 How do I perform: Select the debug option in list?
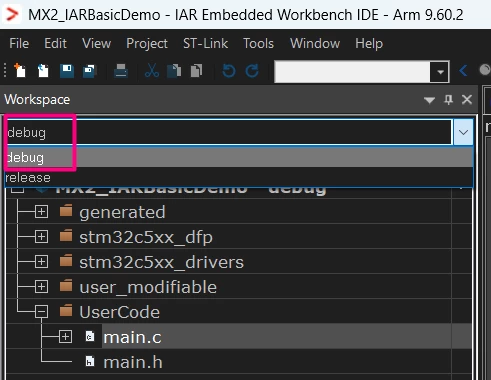coord(239,157)
